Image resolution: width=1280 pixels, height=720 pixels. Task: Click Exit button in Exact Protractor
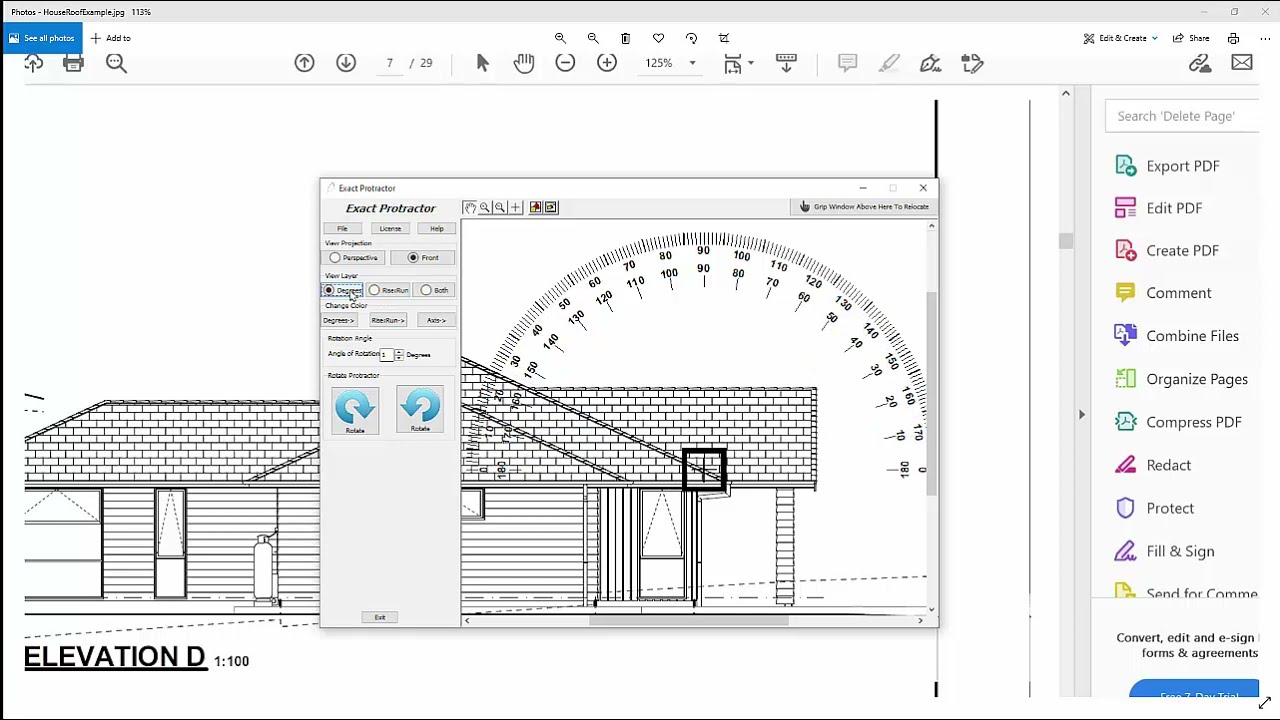[380, 617]
